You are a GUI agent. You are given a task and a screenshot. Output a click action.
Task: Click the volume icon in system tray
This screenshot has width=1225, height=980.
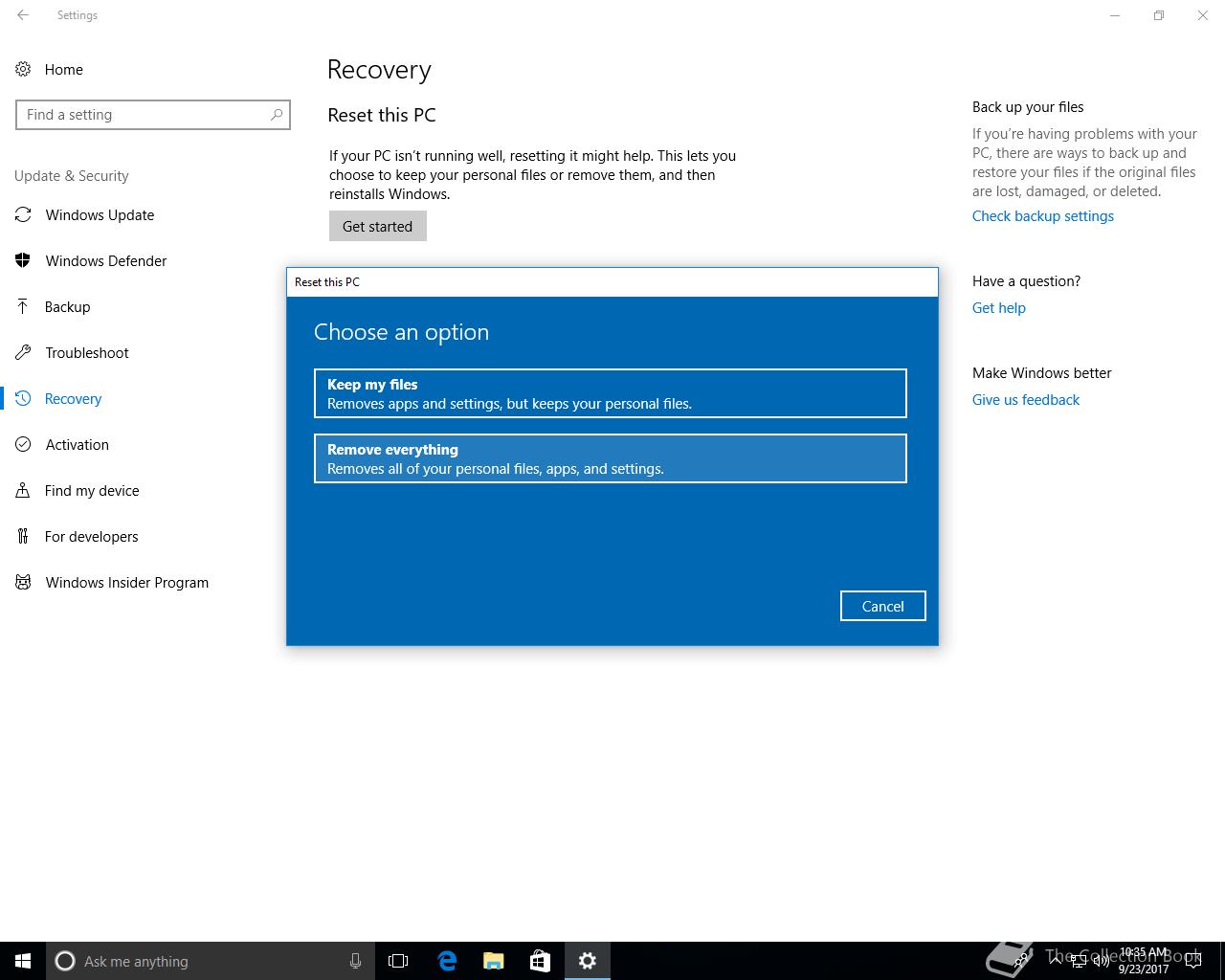[1102, 961]
